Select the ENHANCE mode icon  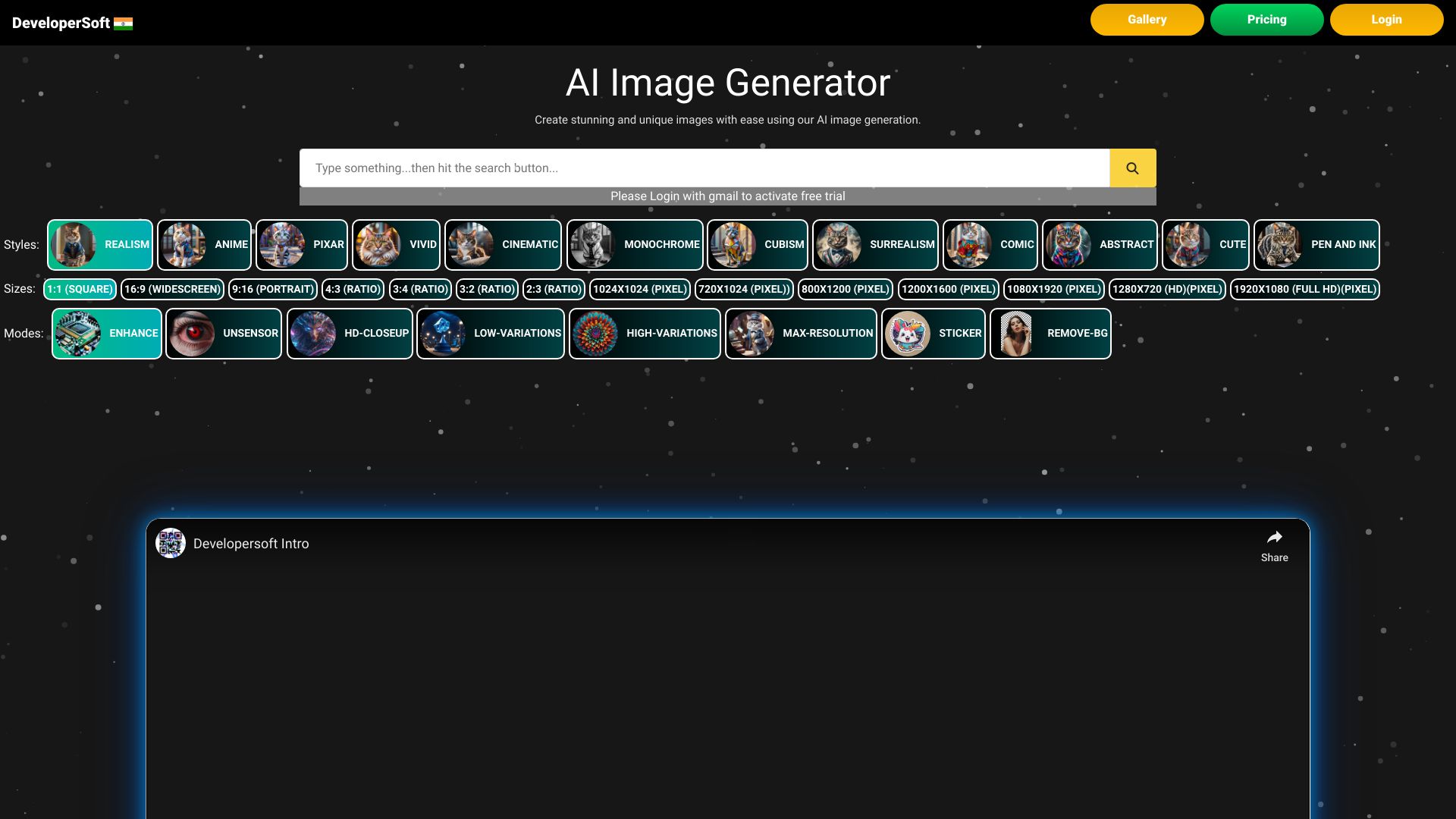coord(80,333)
